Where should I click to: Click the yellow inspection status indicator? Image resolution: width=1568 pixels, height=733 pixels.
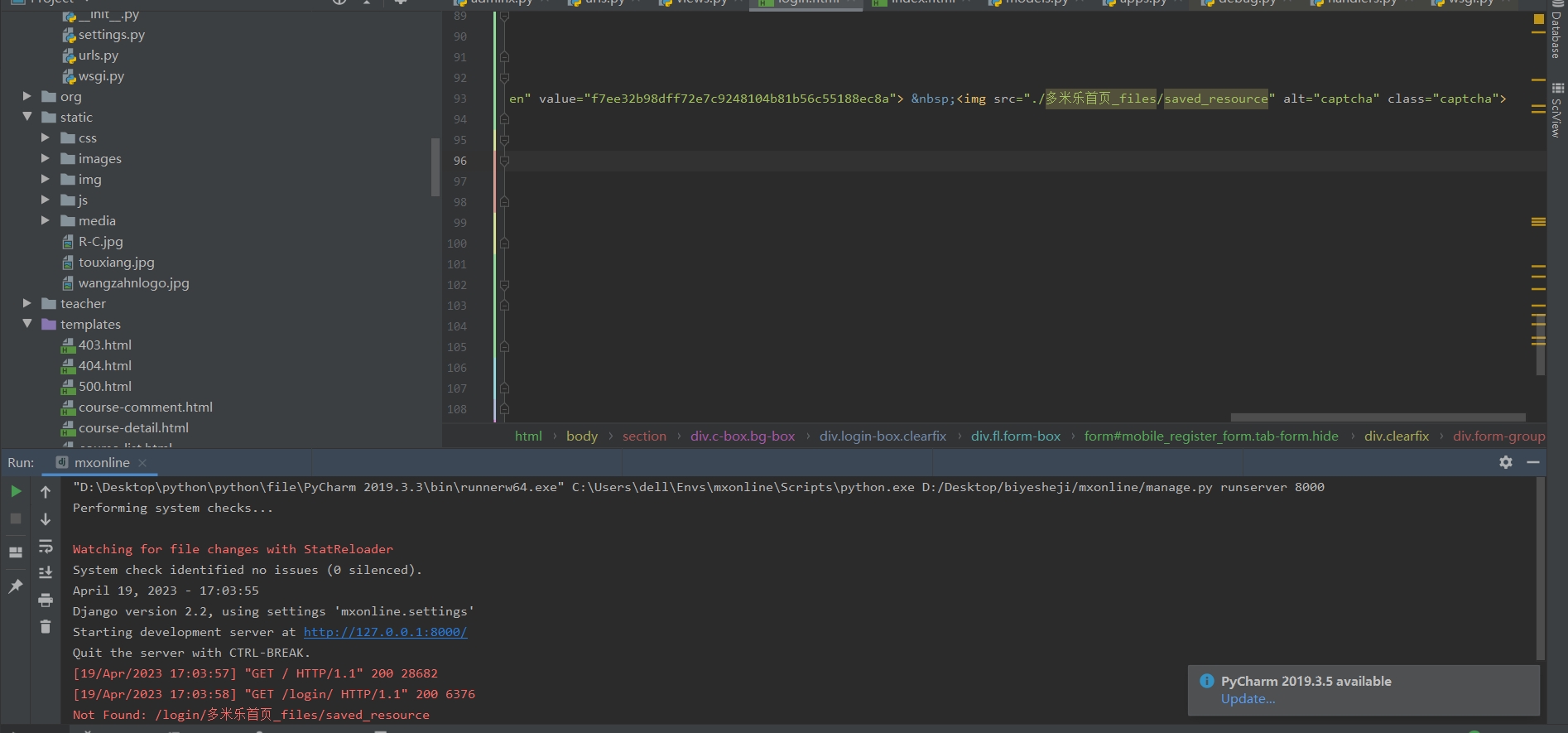click(1538, 18)
